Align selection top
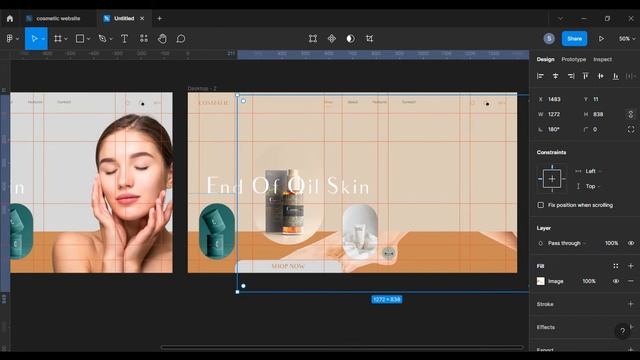640x360 pixels. click(x=586, y=76)
